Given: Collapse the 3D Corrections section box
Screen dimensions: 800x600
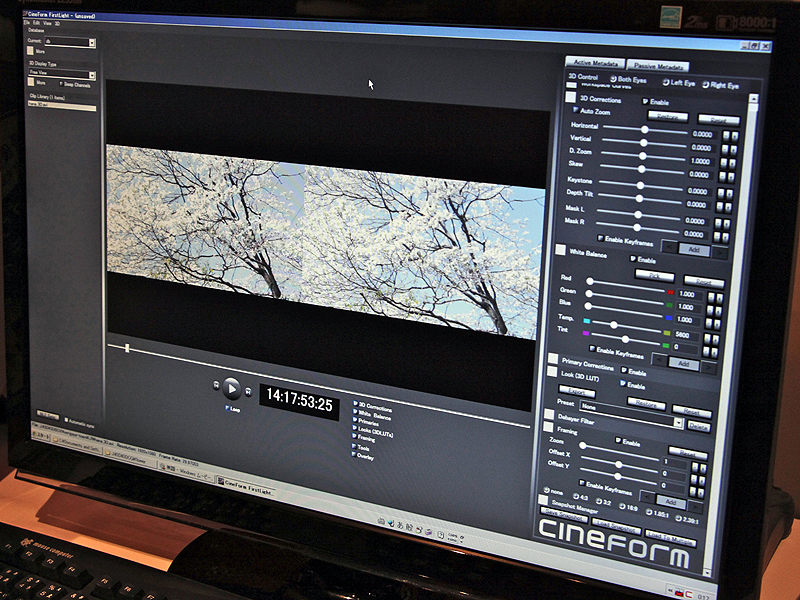Looking at the screenshot, I should (570, 97).
